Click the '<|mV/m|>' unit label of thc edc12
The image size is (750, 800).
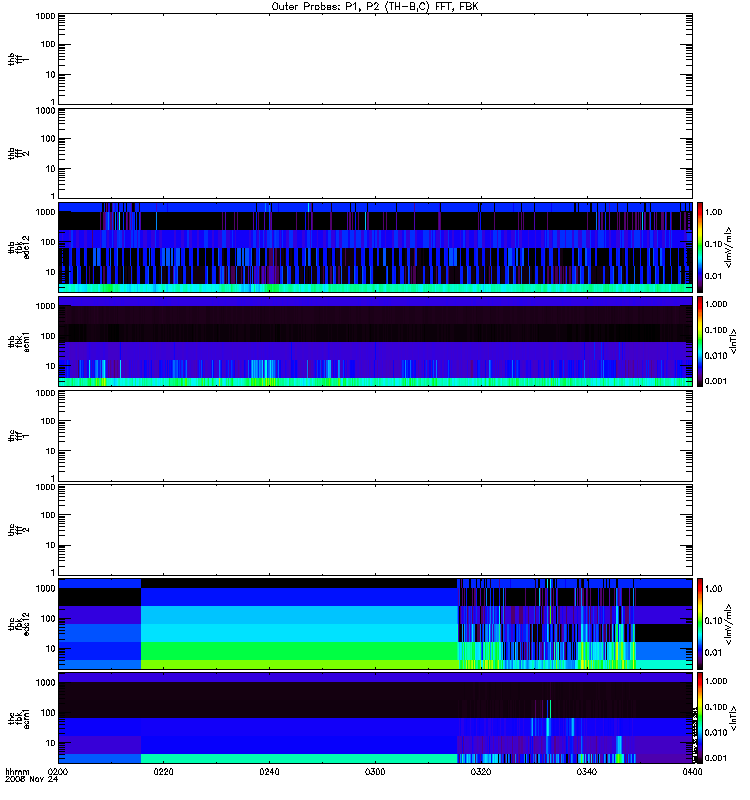729,623
